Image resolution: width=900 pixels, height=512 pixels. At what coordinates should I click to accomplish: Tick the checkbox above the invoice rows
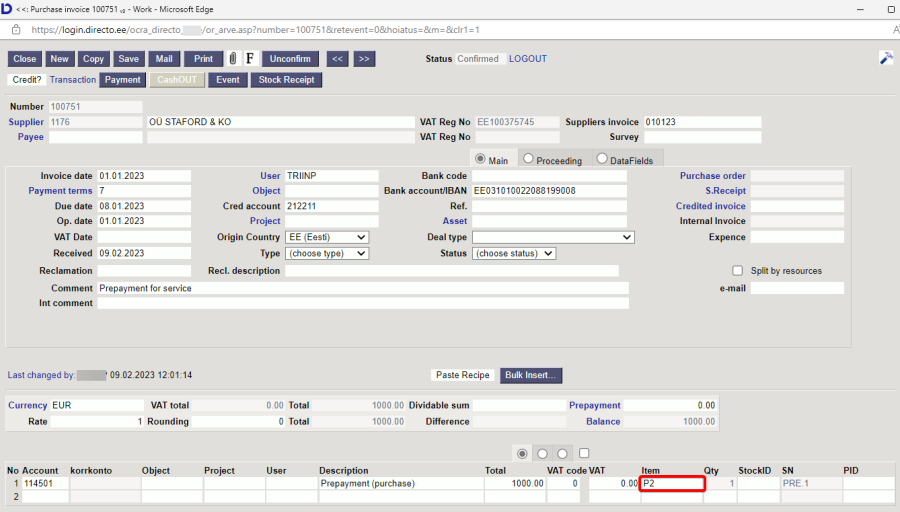(x=584, y=453)
